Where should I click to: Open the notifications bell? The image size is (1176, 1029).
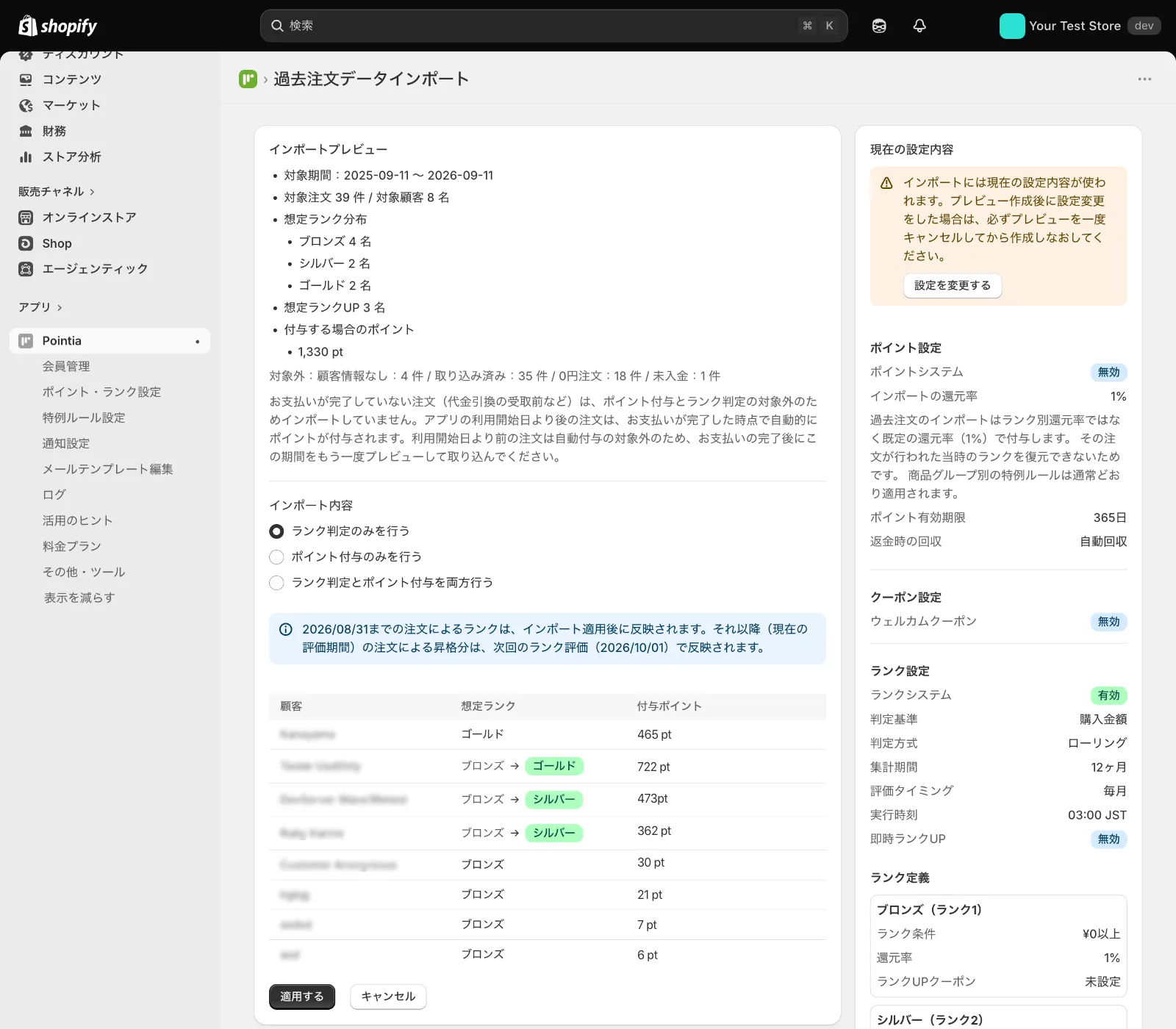(x=919, y=26)
